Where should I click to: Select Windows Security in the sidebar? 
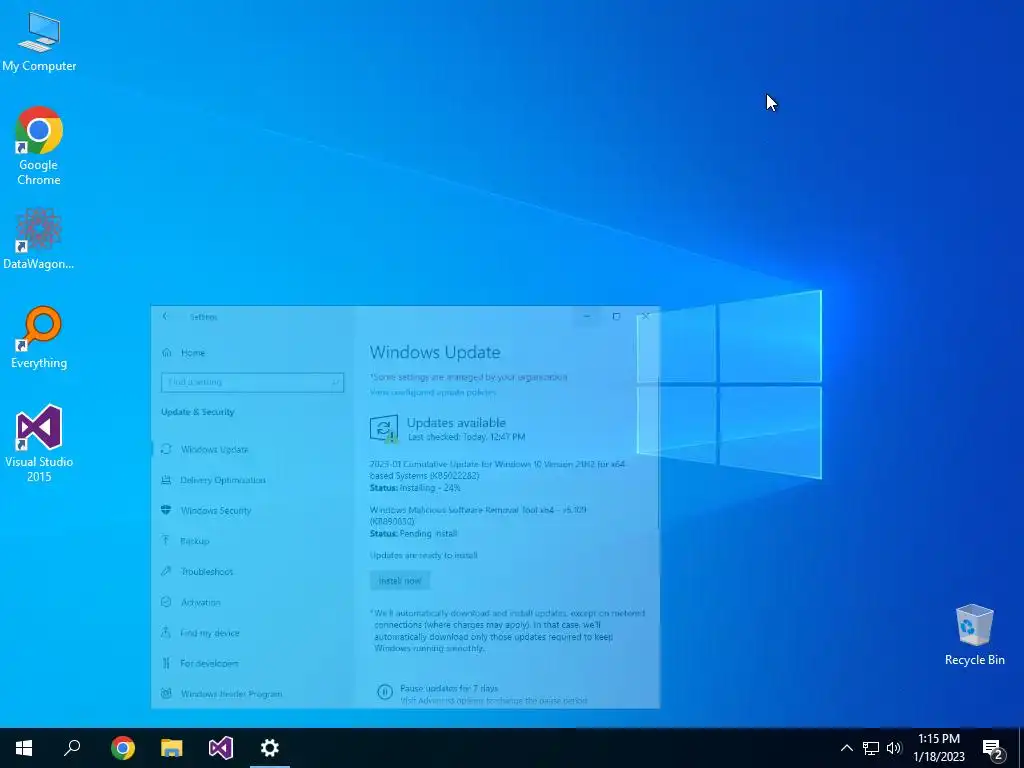point(253,511)
